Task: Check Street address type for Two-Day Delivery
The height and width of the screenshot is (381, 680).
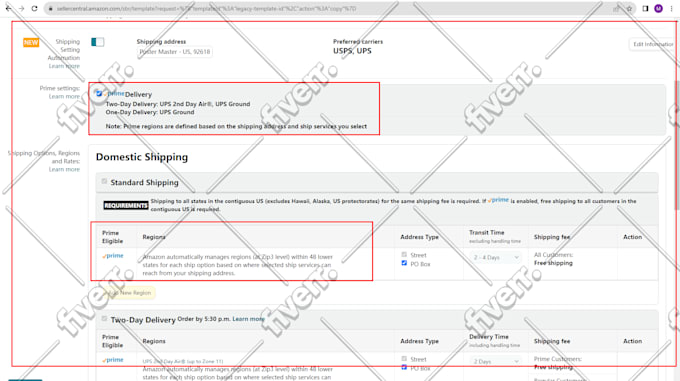Action: coord(404,359)
